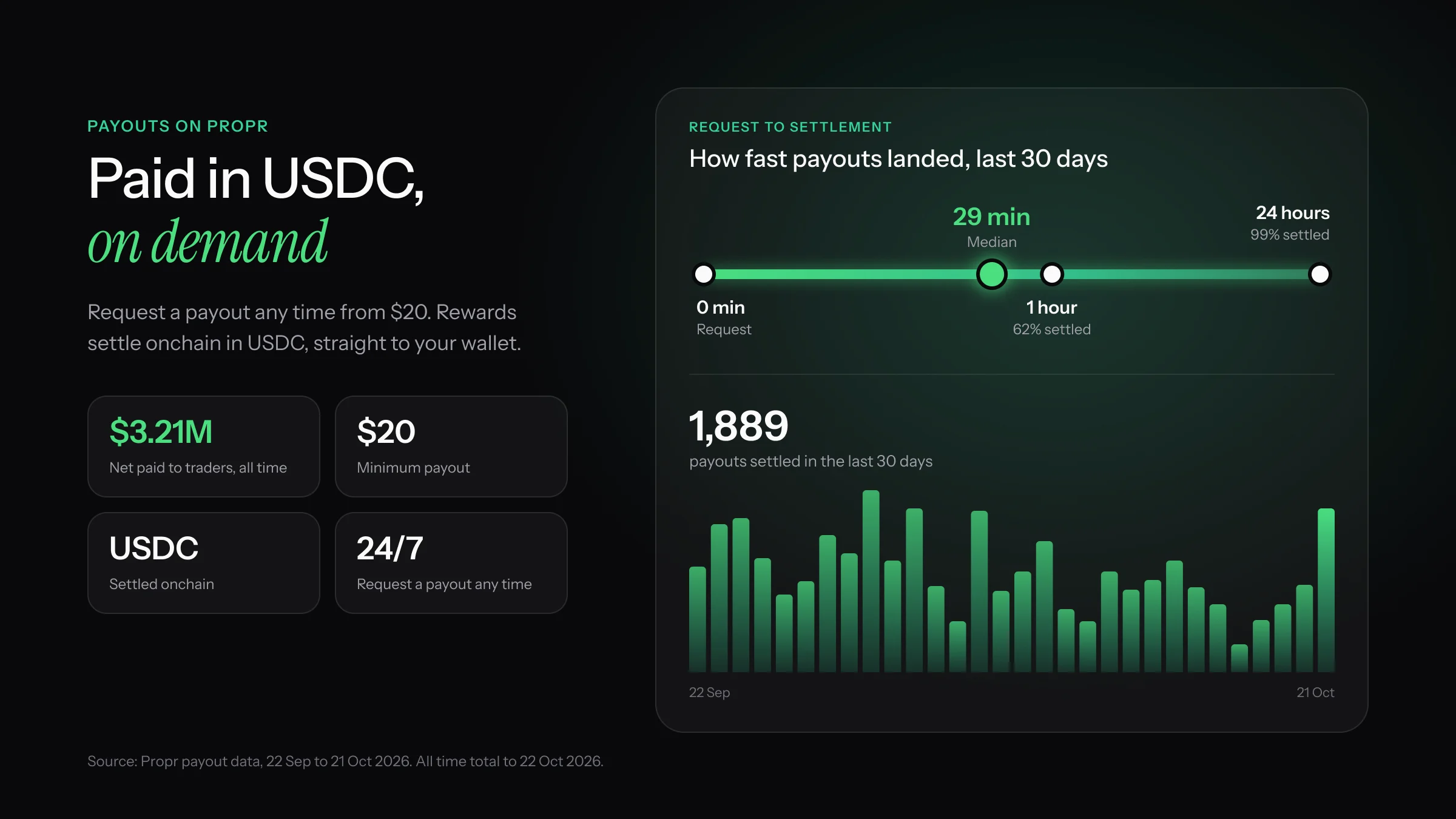The width and height of the screenshot is (1456, 819).
Task: Select the USDC settled onchain card
Action: point(204,563)
